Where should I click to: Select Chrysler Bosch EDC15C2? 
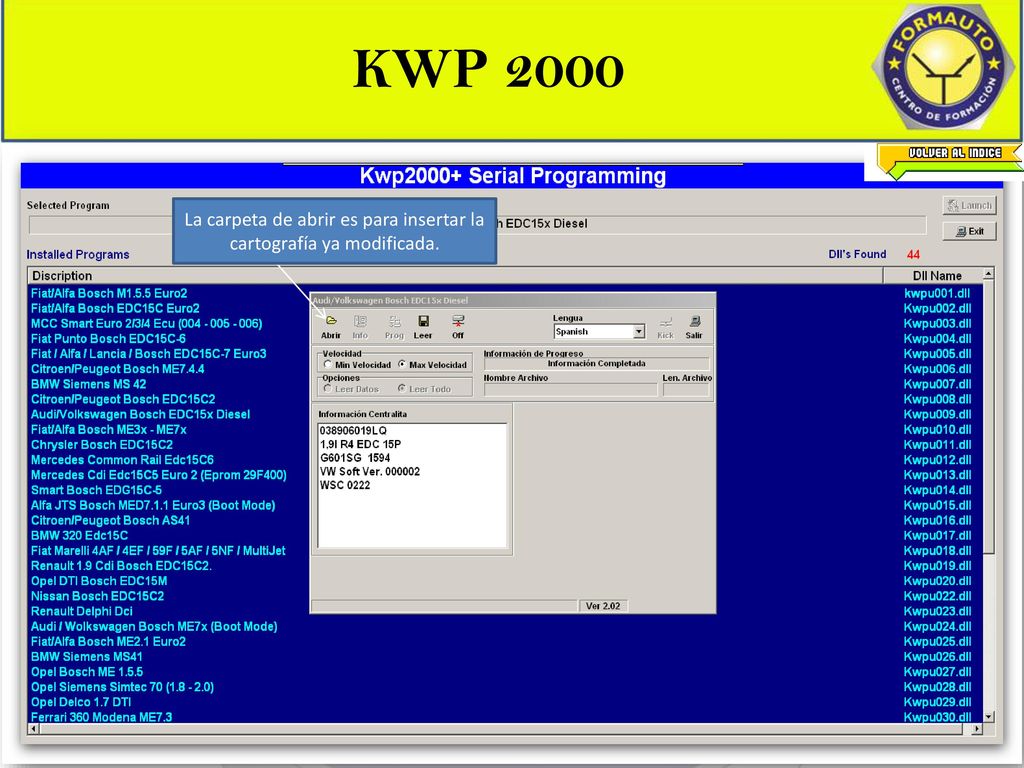102,445
